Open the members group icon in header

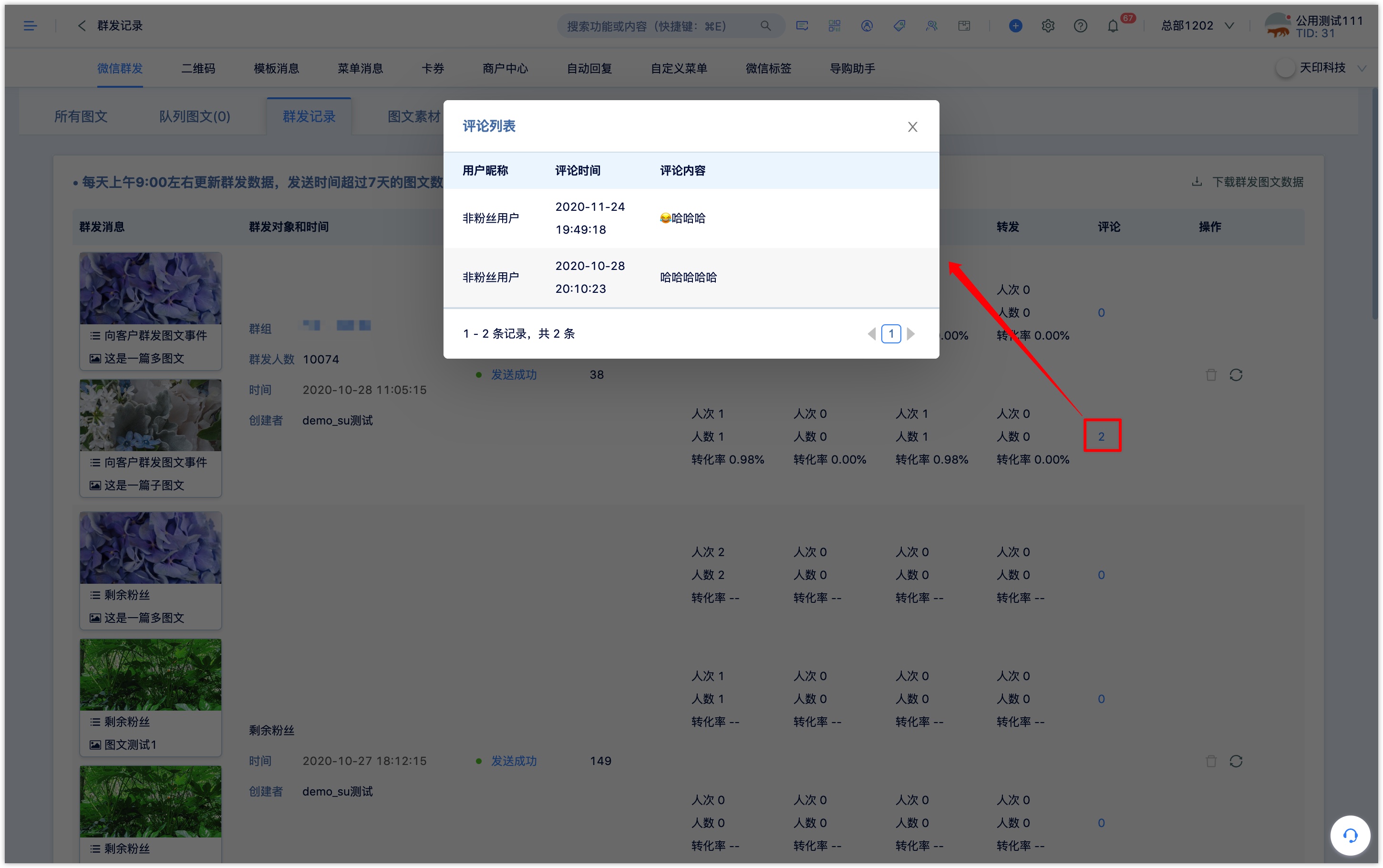[932, 26]
